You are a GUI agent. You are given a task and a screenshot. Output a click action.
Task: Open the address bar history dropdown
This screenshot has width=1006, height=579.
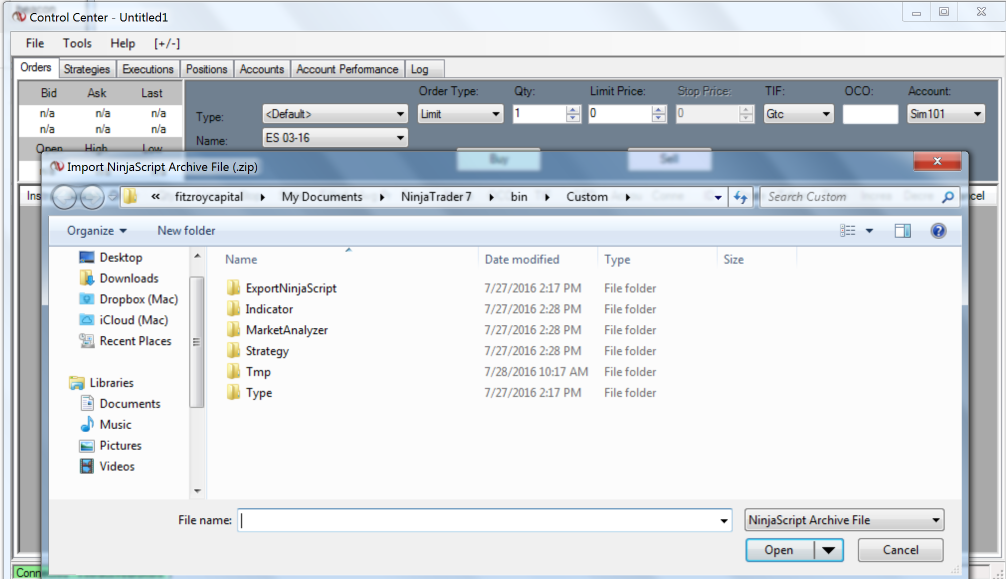click(717, 197)
